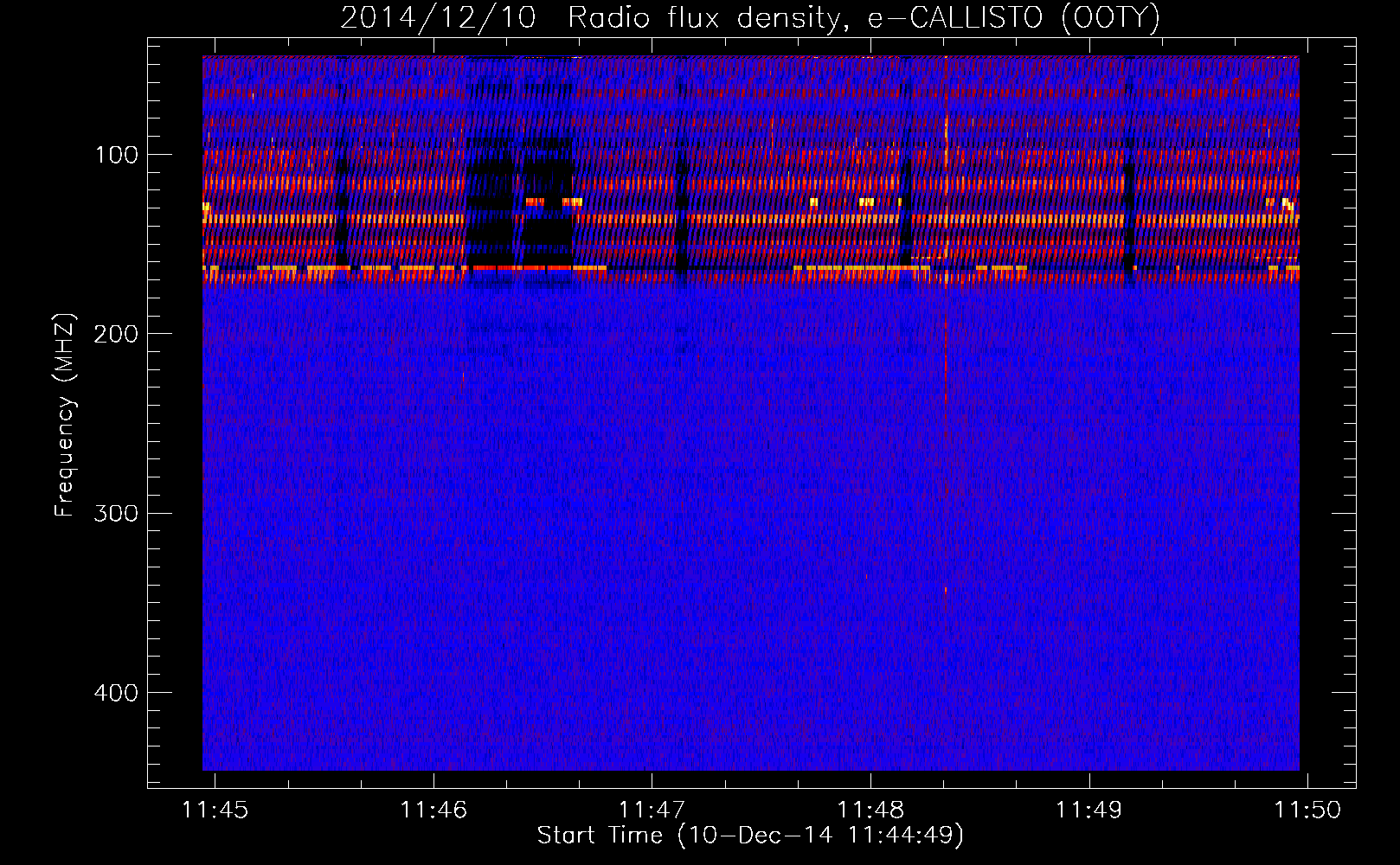The image size is (1400, 865).
Task: Click the 11:47 time tick label
Action: point(652,810)
